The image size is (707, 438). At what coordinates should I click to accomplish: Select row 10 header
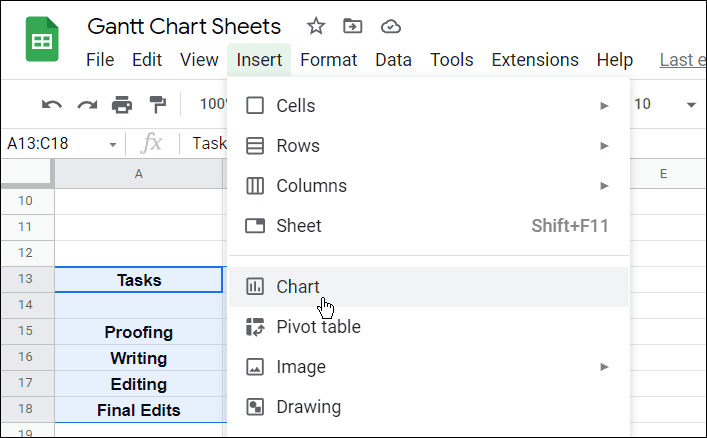26,201
